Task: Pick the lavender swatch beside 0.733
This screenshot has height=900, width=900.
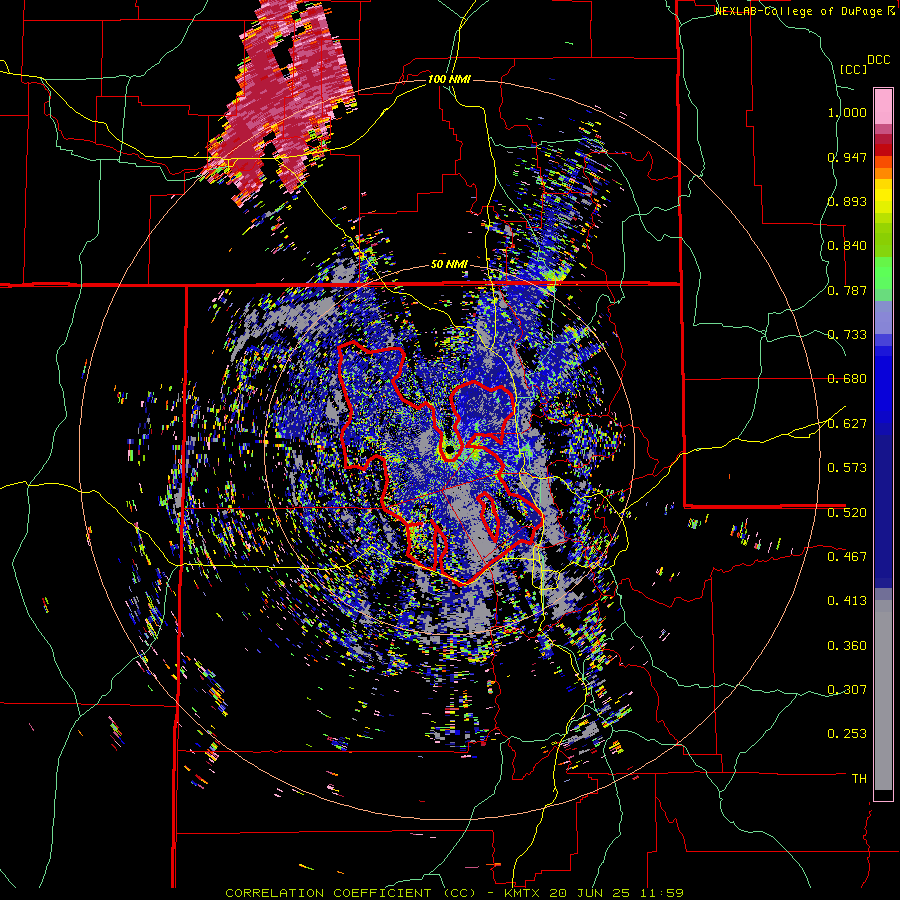Action: (883, 319)
